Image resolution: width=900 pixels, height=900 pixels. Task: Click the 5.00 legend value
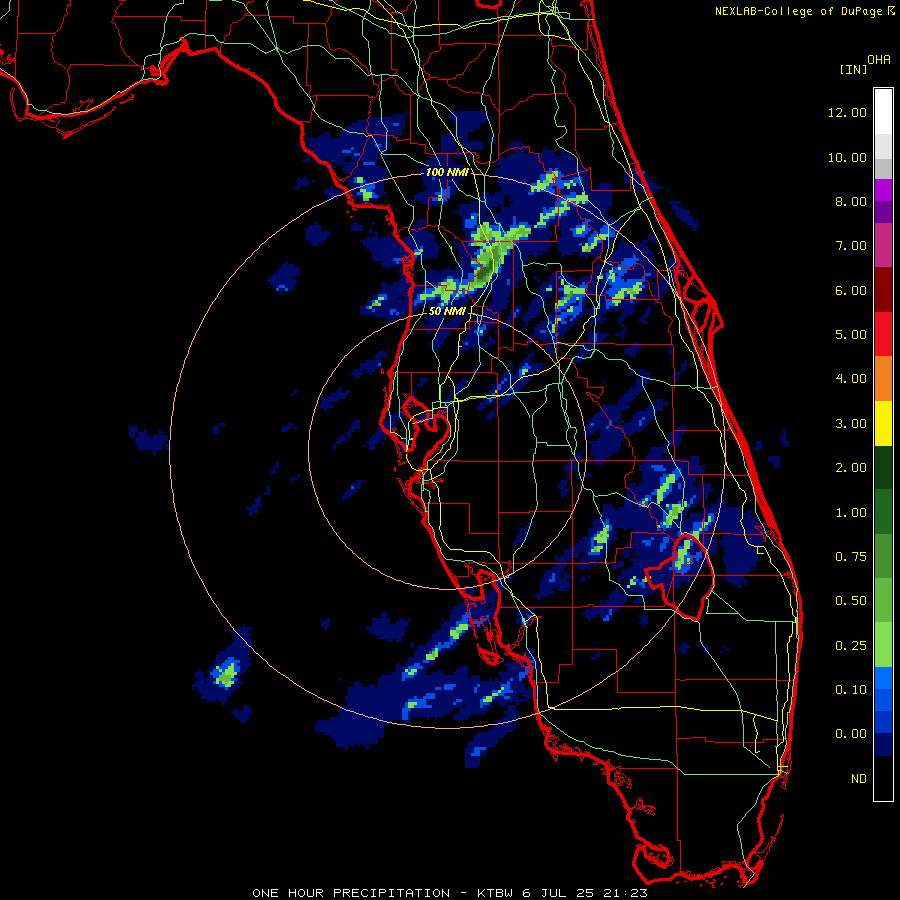coord(851,335)
